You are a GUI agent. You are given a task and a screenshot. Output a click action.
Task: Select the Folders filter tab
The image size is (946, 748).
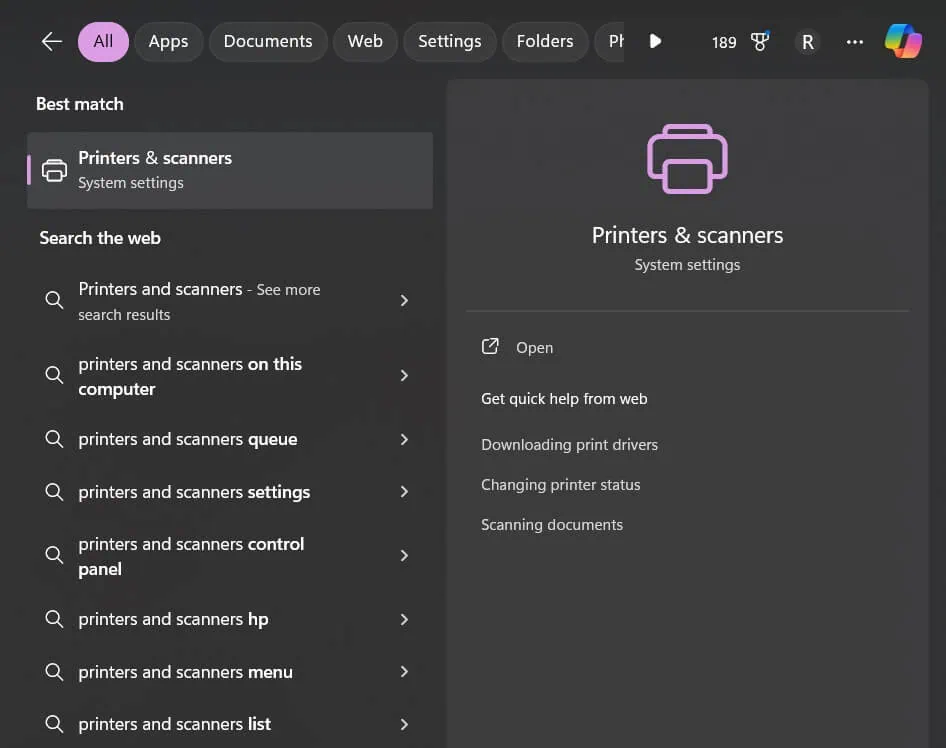point(545,42)
